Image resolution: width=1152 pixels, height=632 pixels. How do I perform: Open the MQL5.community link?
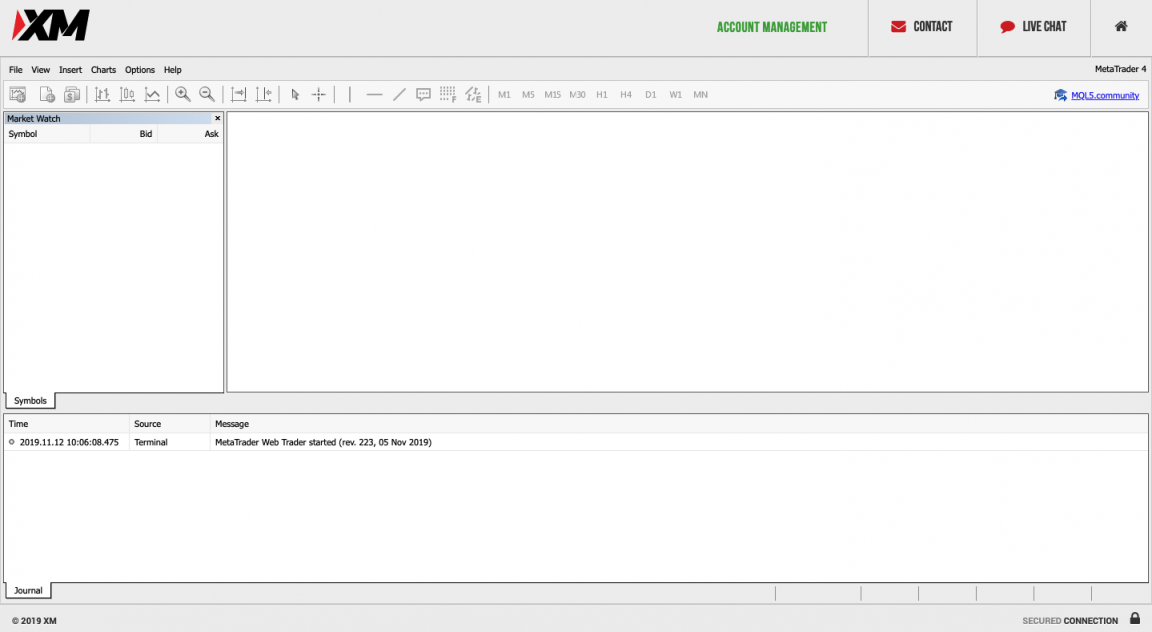1104,96
